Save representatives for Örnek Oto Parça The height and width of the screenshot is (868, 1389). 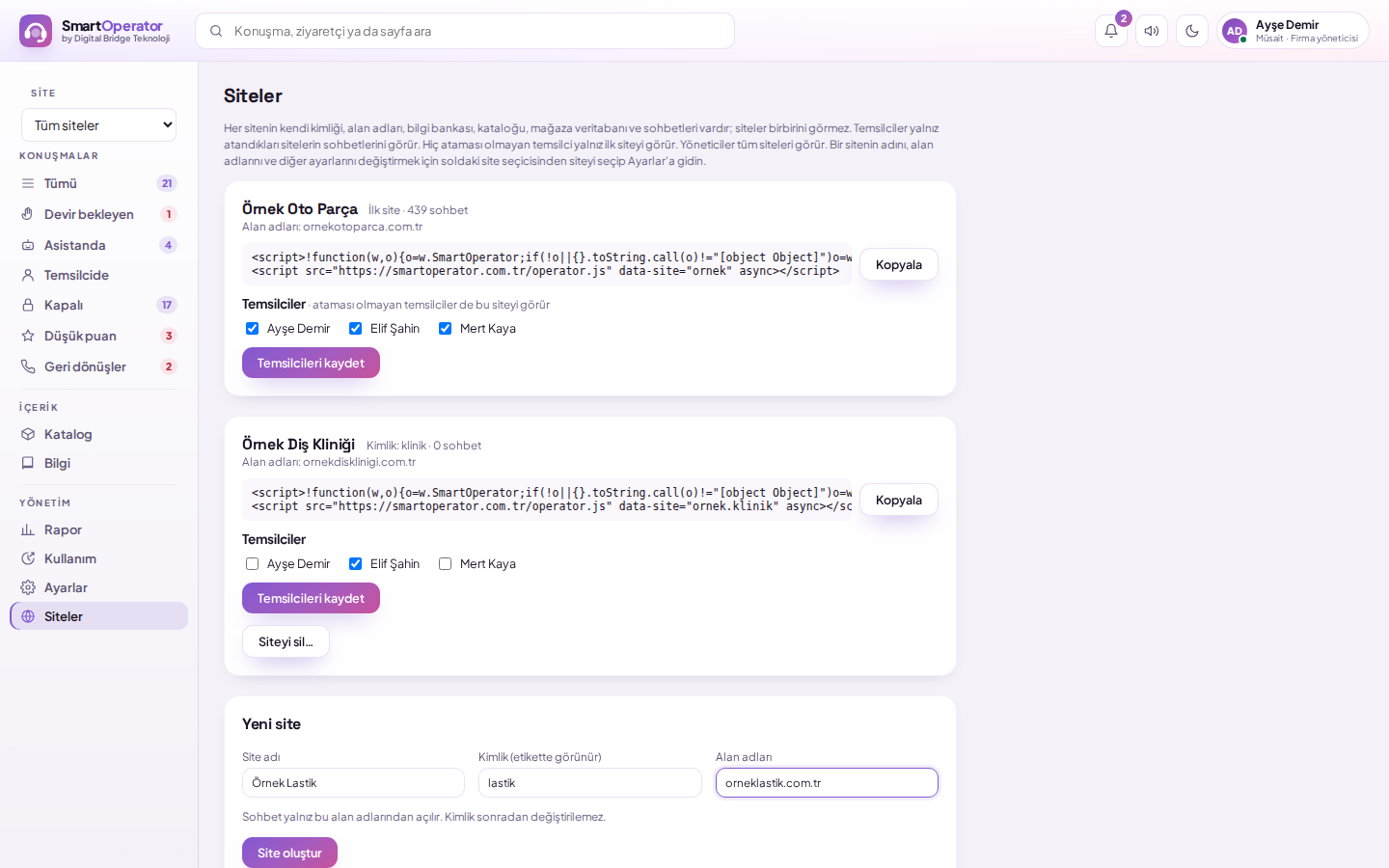point(311,363)
